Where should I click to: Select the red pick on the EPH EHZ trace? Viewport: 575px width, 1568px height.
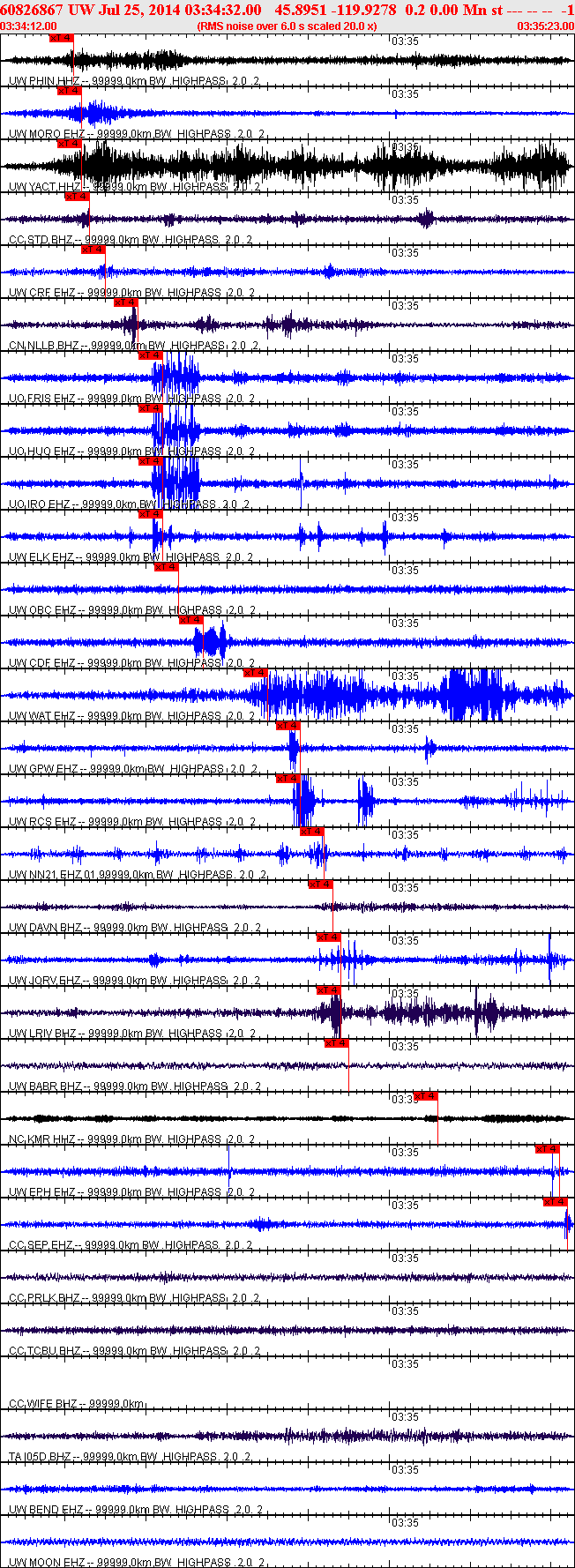click(x=548, y=1149)
